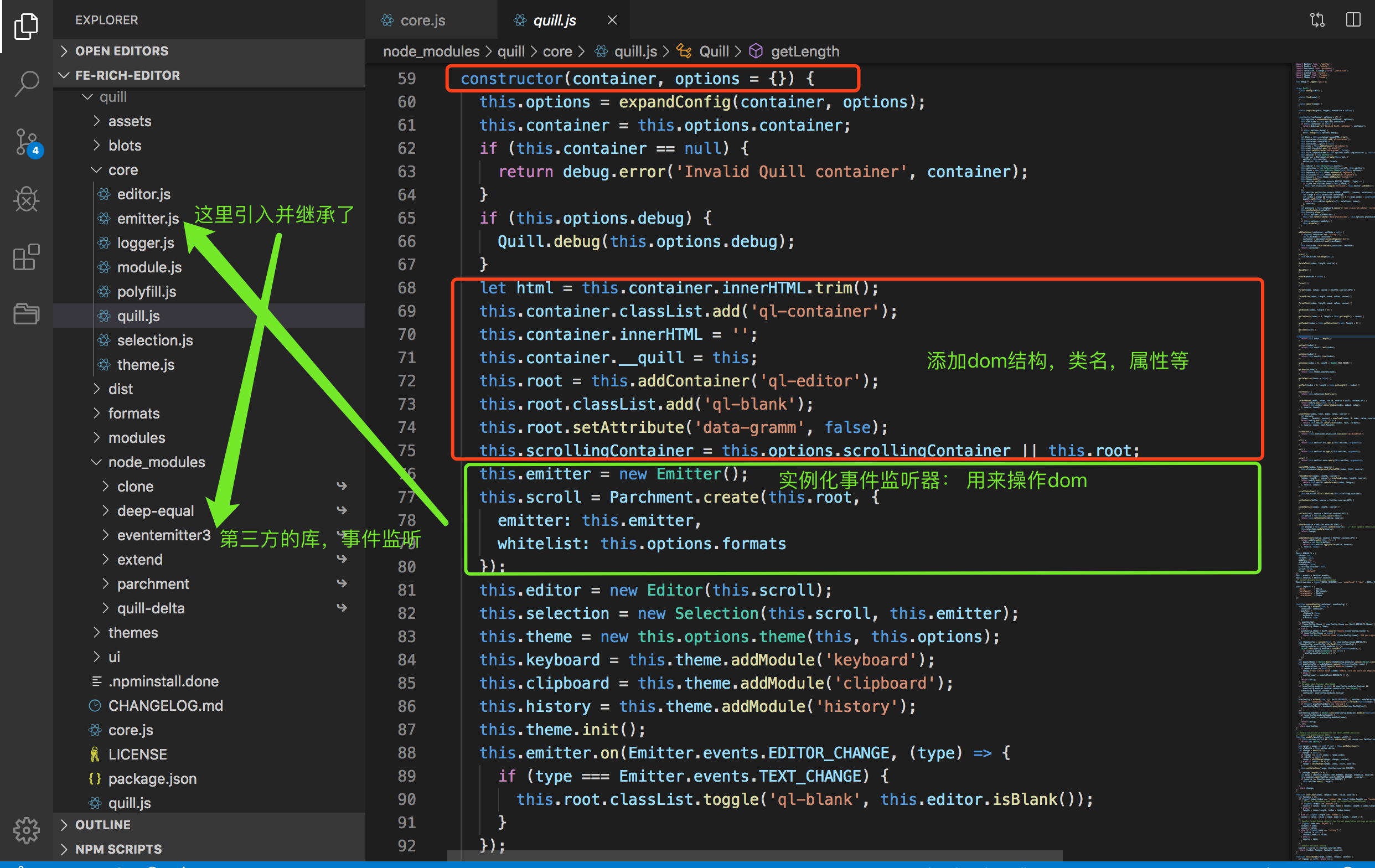
Task: Expand the OPEN EDITORS section
Action: pyautogui.click(x=122, y=51)
